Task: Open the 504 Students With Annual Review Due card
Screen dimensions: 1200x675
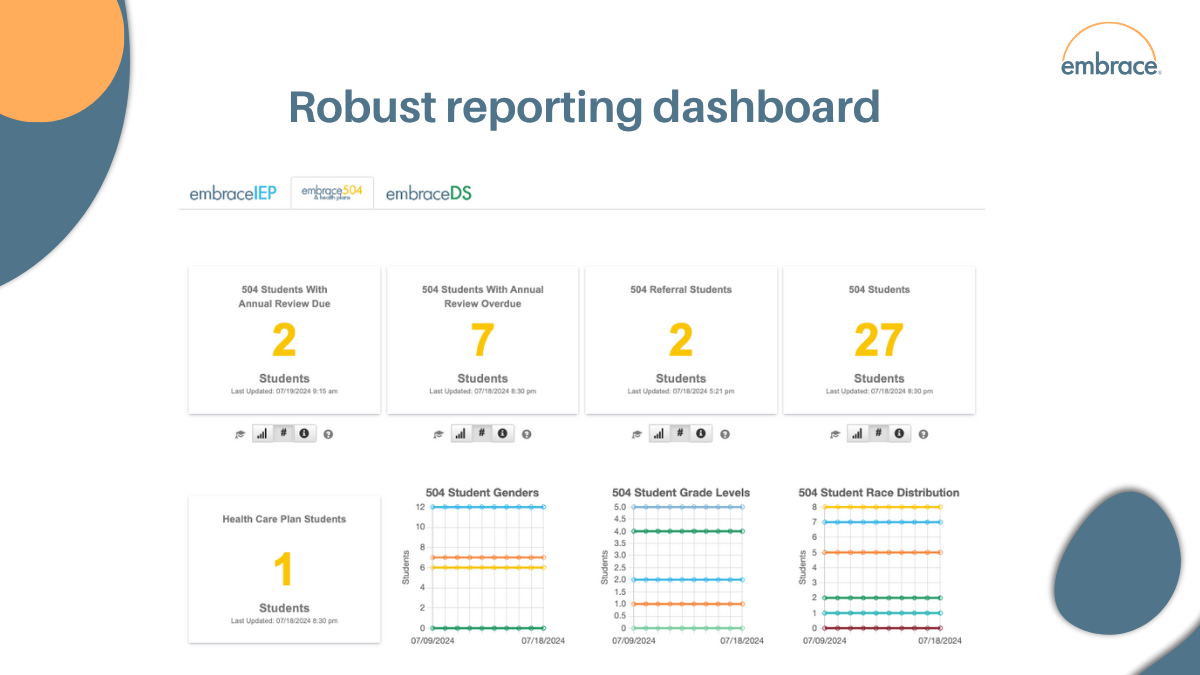Action: tap(284, 340)
